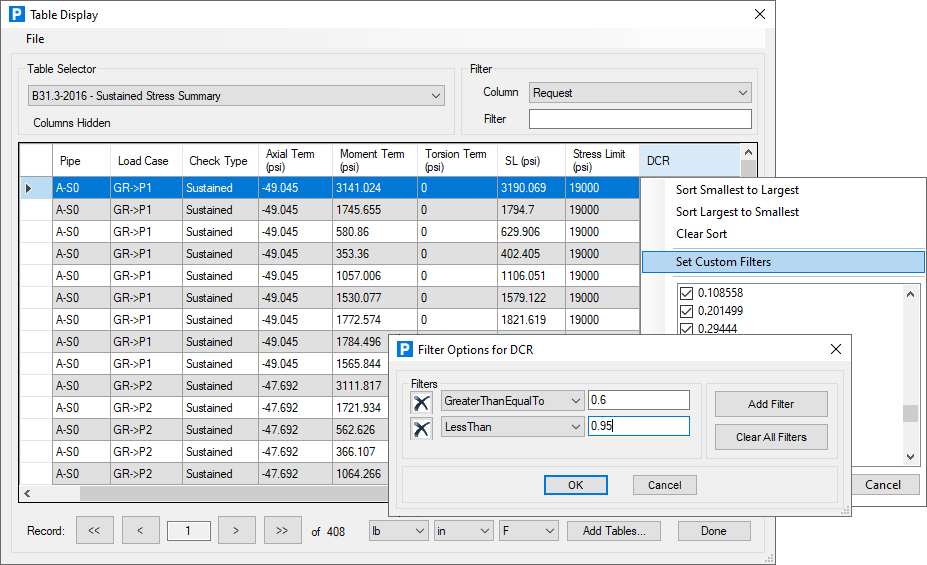Click the 0.6 filter value field
Screen dimensions: 927x565
(x=638, y=400)
